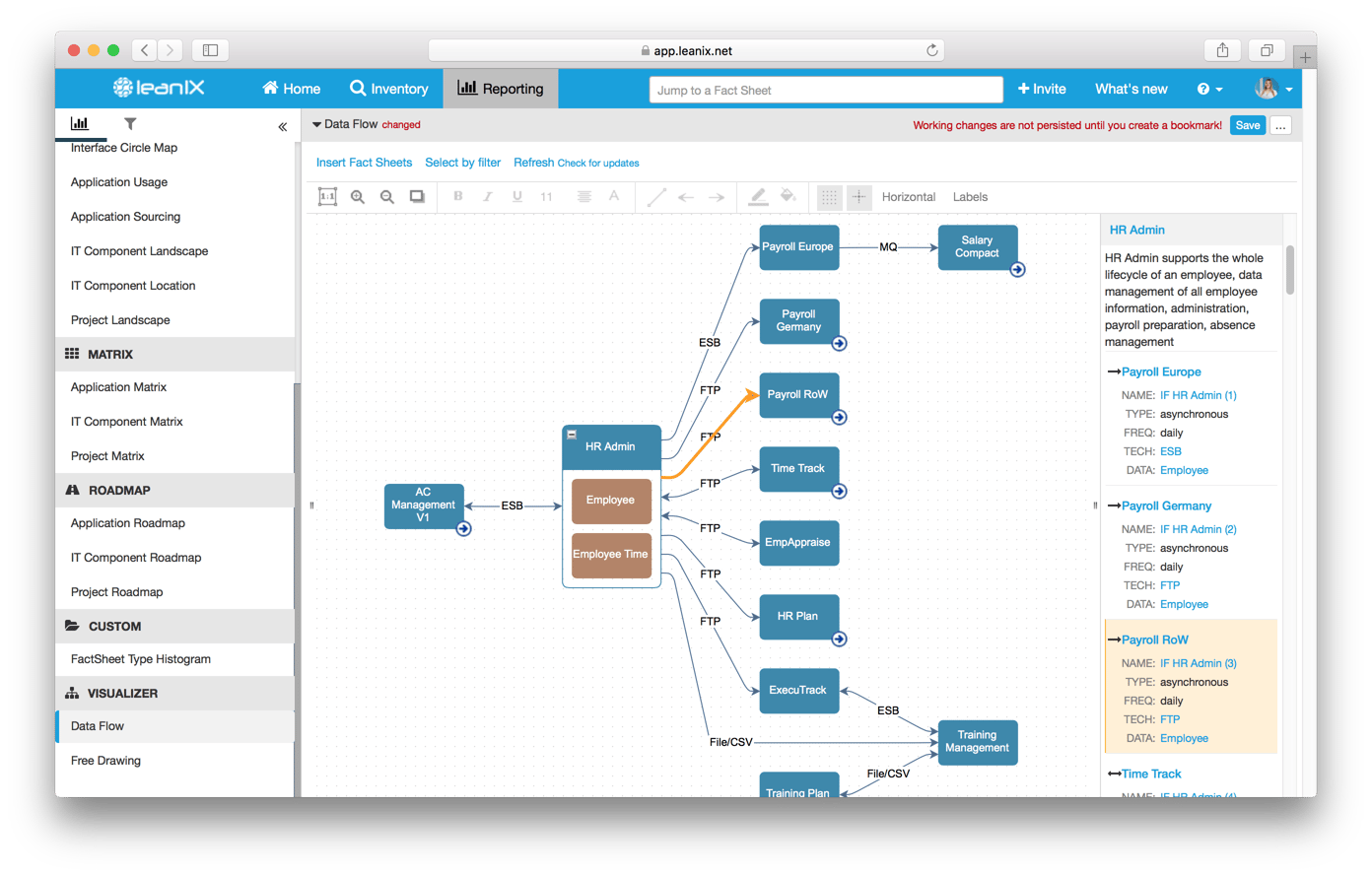Click the left arrow connector icon

[x=687, y=196]
